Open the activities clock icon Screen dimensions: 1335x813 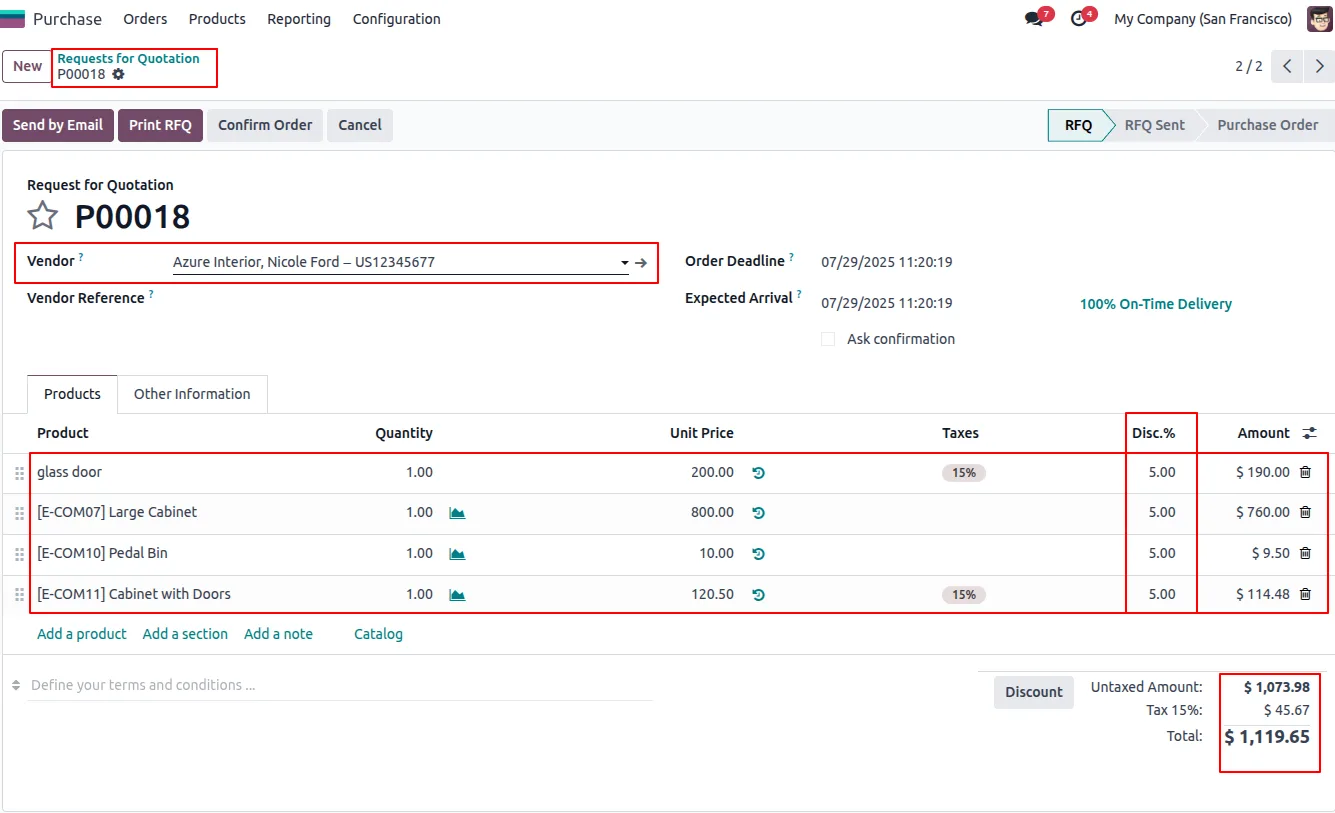(x=1078, y=19)
